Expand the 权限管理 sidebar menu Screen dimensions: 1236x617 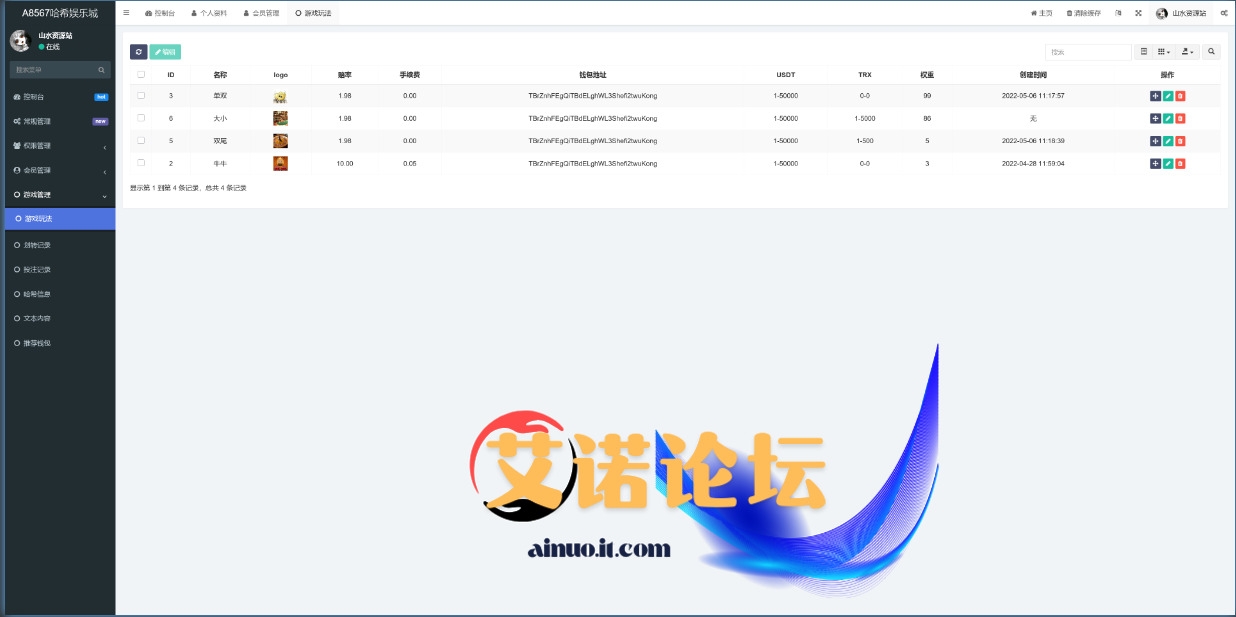point(58,146)
